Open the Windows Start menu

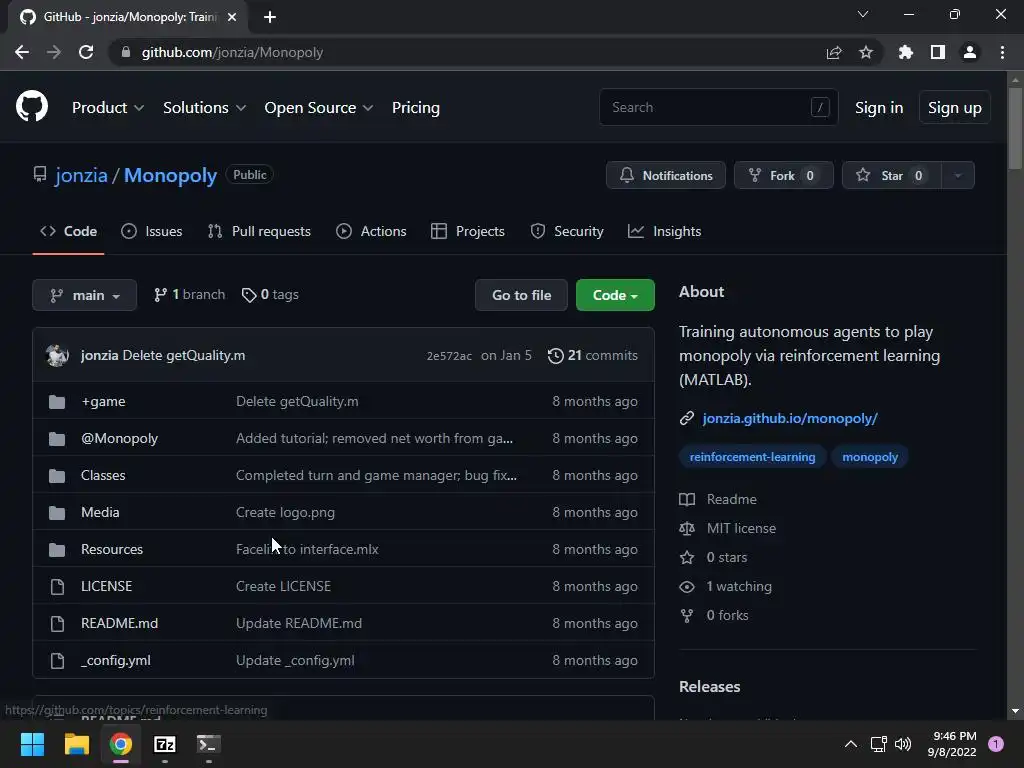click(x=32, y=744)
